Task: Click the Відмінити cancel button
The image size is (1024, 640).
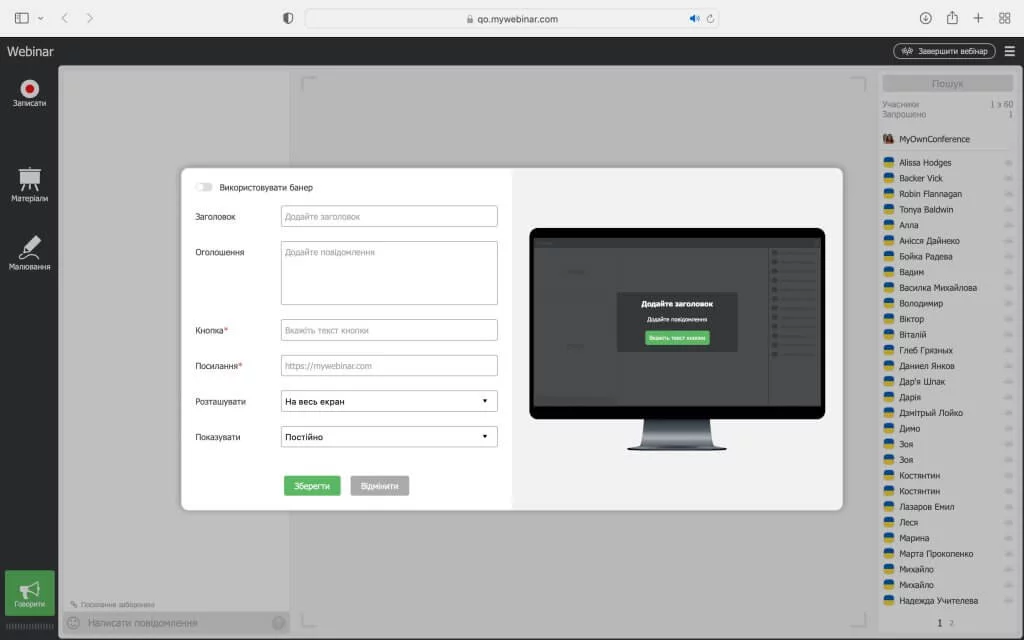Action: pos(379,486)
